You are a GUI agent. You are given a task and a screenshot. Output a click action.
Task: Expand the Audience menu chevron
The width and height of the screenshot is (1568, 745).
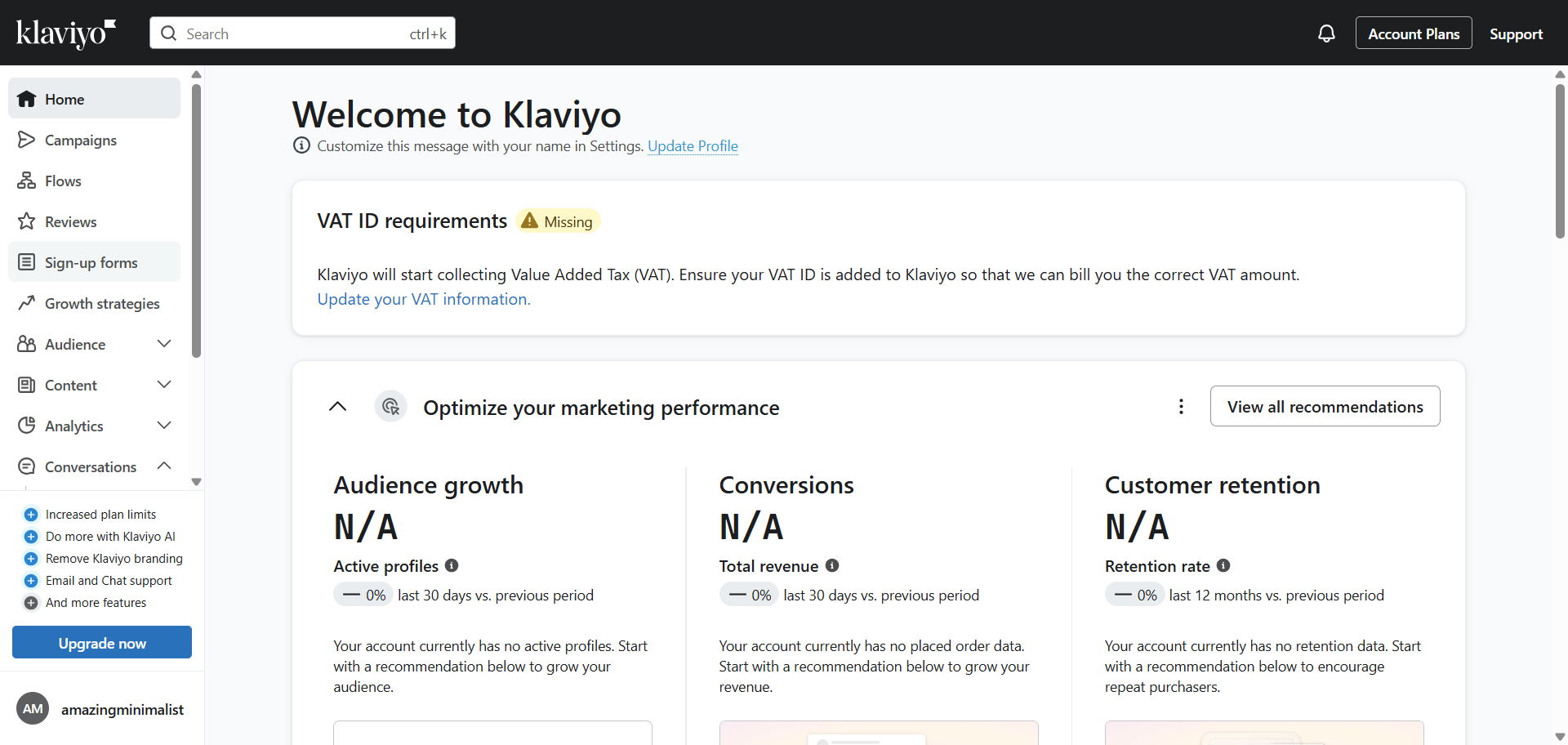164,344
